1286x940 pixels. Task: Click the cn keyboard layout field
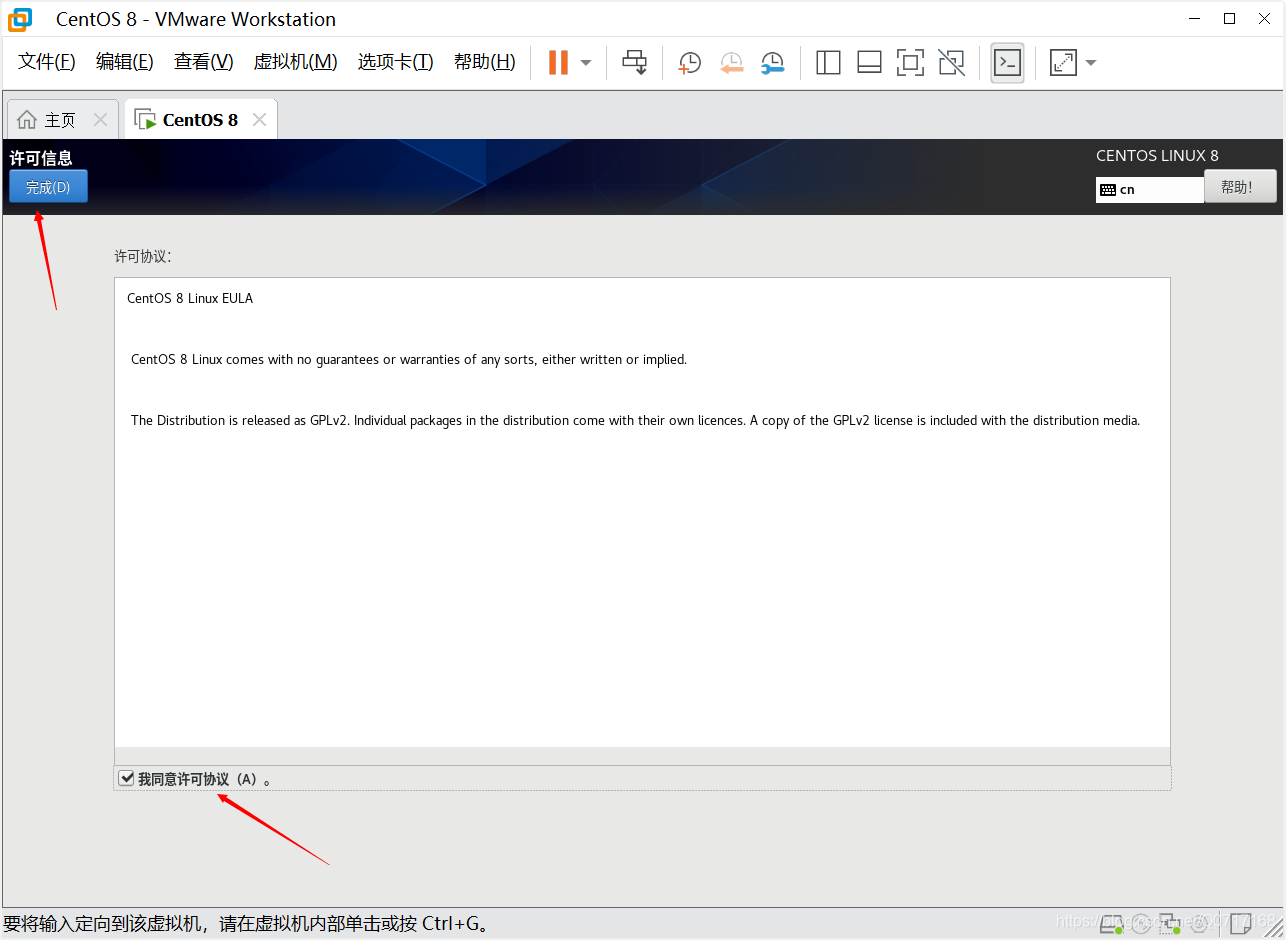[x=1150, y=189]
